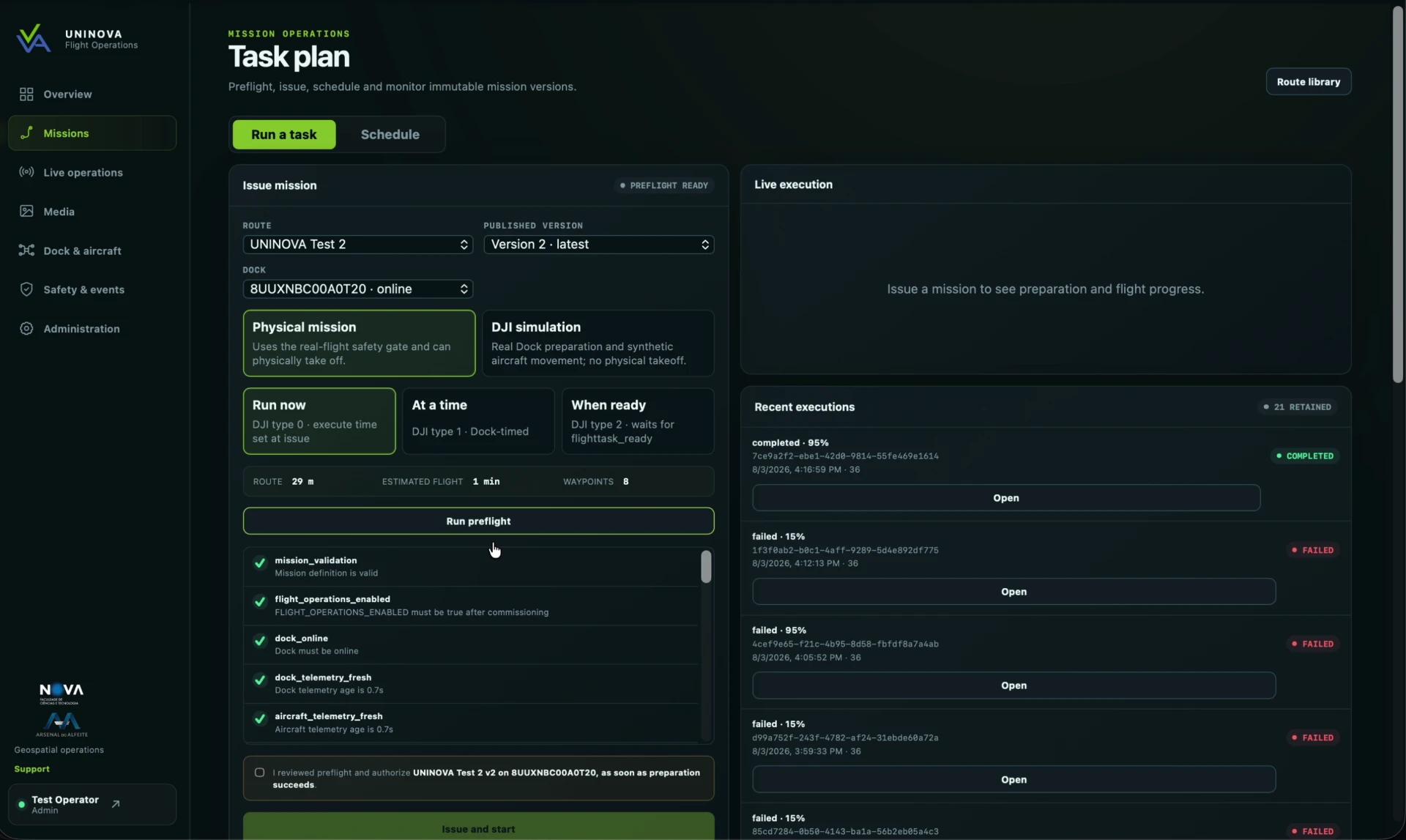
Task: Click the FAILED badge for 4cef9e65 execution
Action: [1312, 644]
